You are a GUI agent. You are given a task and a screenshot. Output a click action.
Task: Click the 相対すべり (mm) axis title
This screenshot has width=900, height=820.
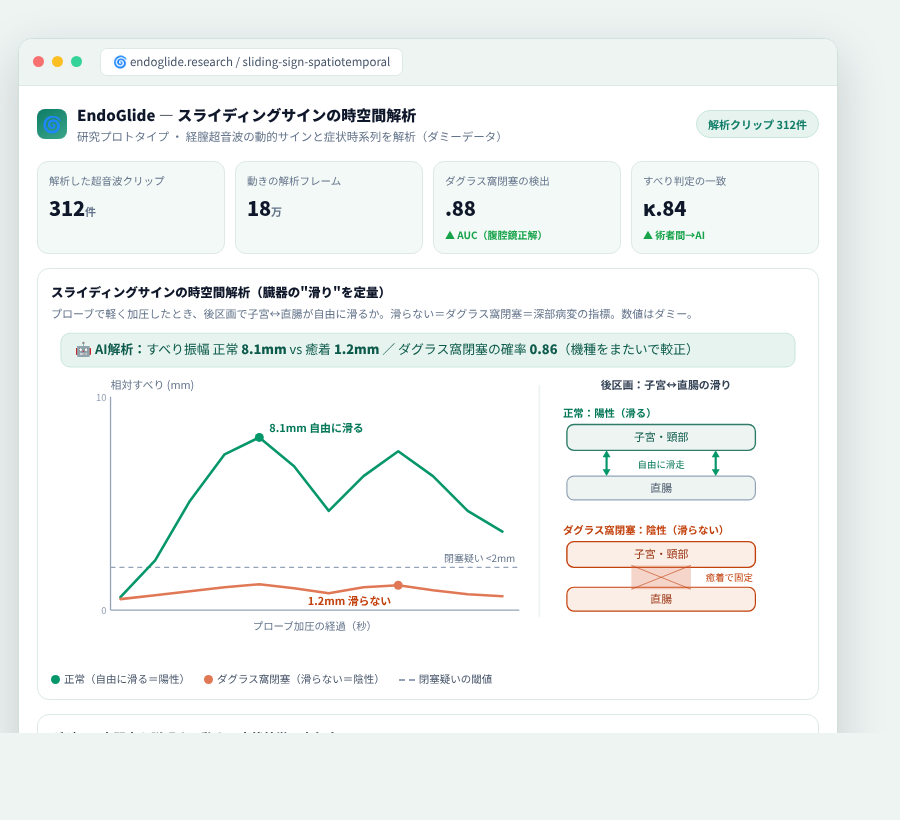click(x=152, y=385)
